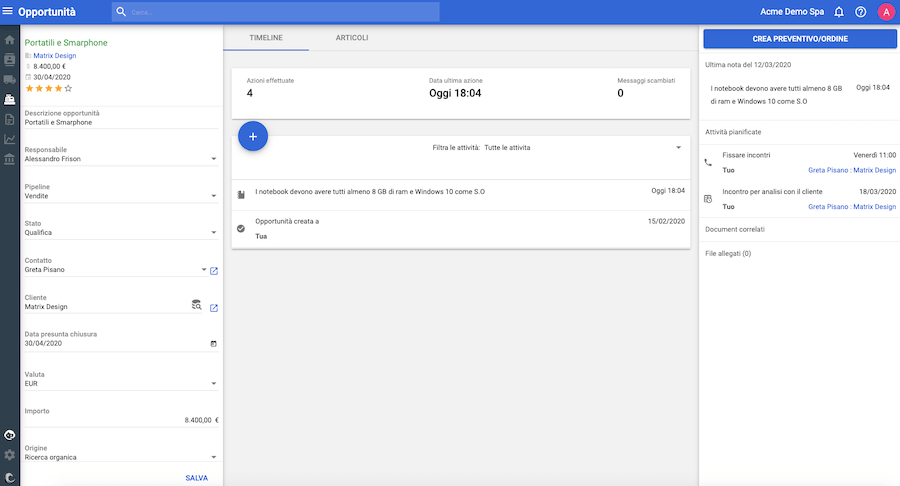Click File allegati (0) section
Screen dimensions: 900x486
pyautogui.click(x=728, y=254)
